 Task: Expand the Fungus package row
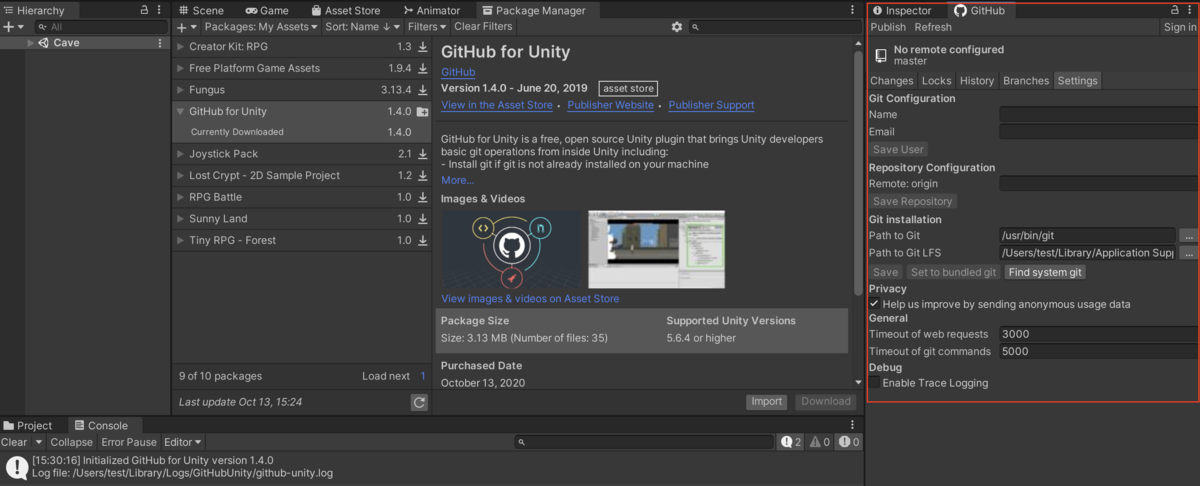180,90
